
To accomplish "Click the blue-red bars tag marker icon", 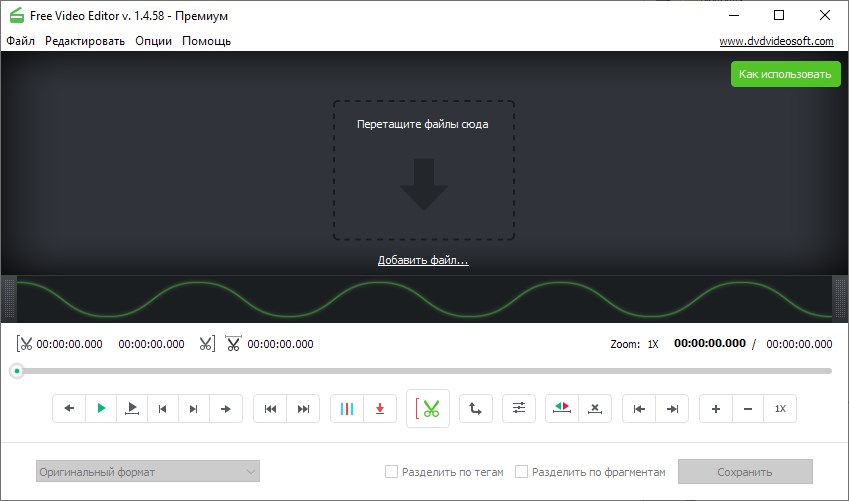I will [347, 408].
